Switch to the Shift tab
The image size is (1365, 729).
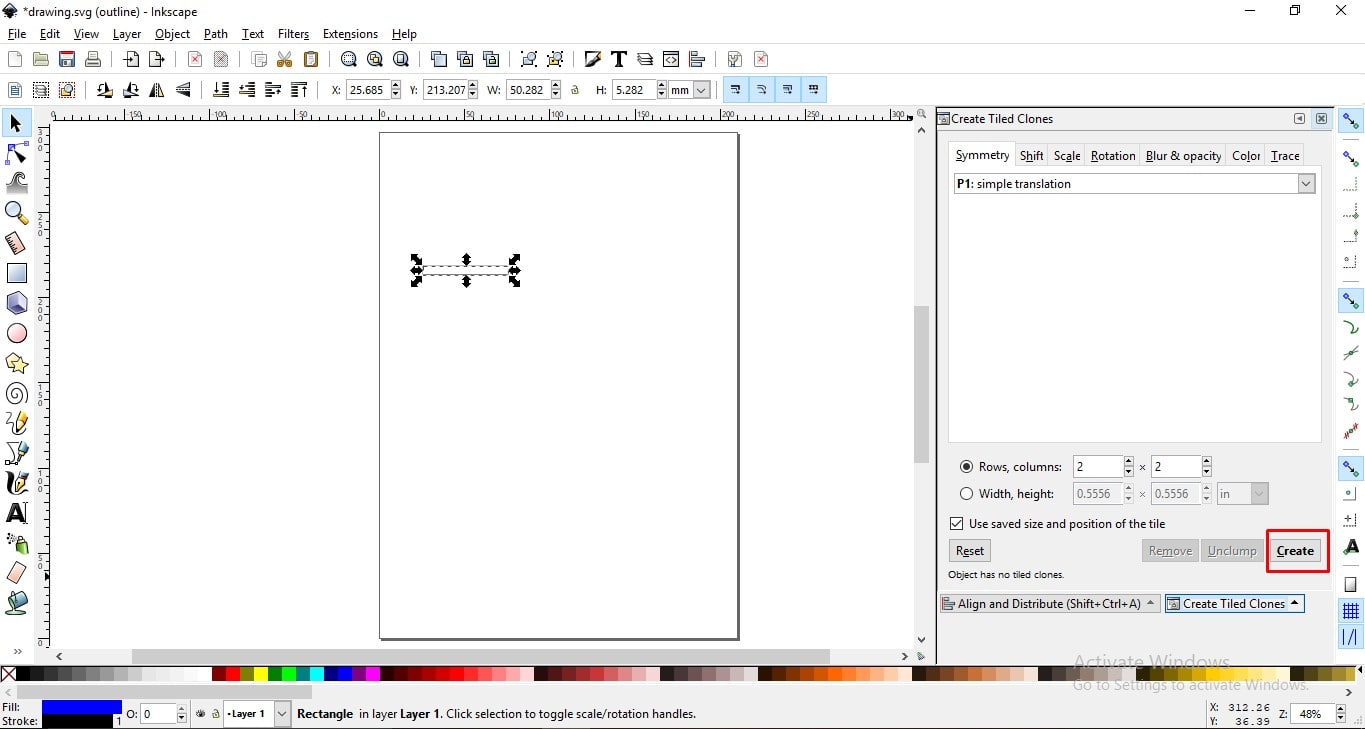coord(1032,156)
